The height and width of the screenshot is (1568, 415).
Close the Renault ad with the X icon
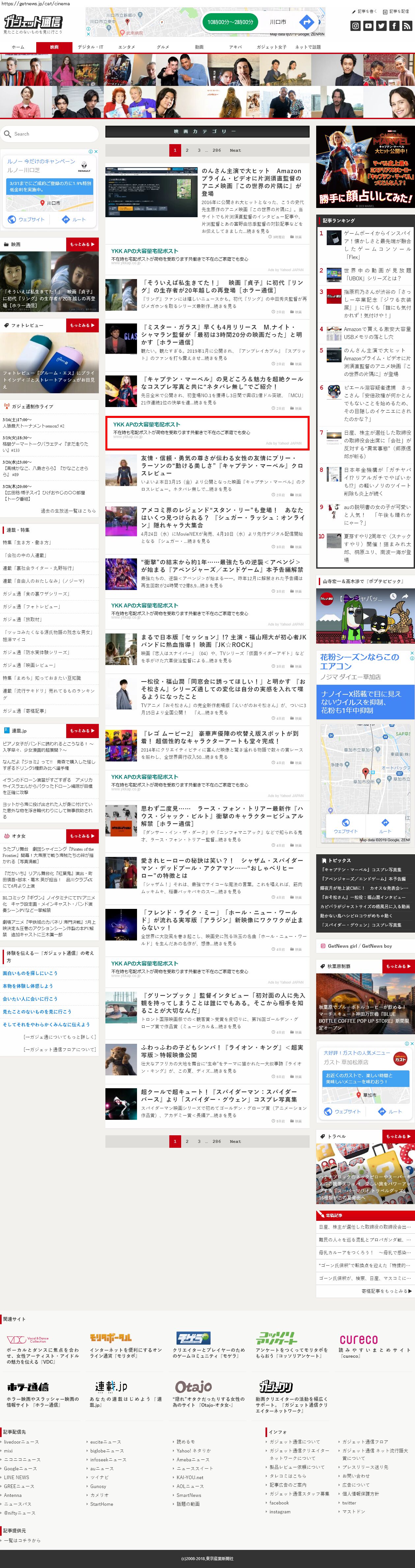click(96, 152)
